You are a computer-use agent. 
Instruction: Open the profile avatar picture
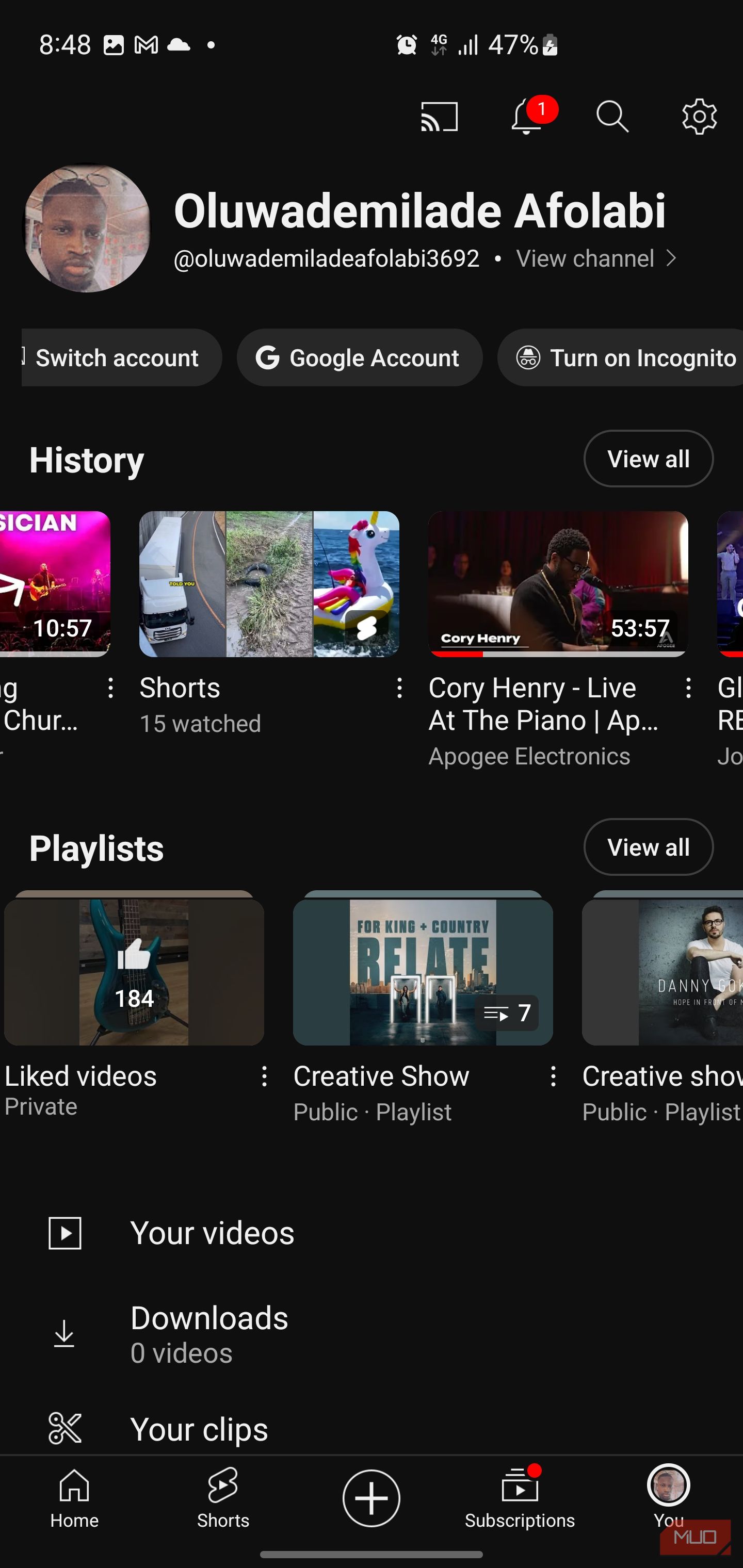pos(87,227)
